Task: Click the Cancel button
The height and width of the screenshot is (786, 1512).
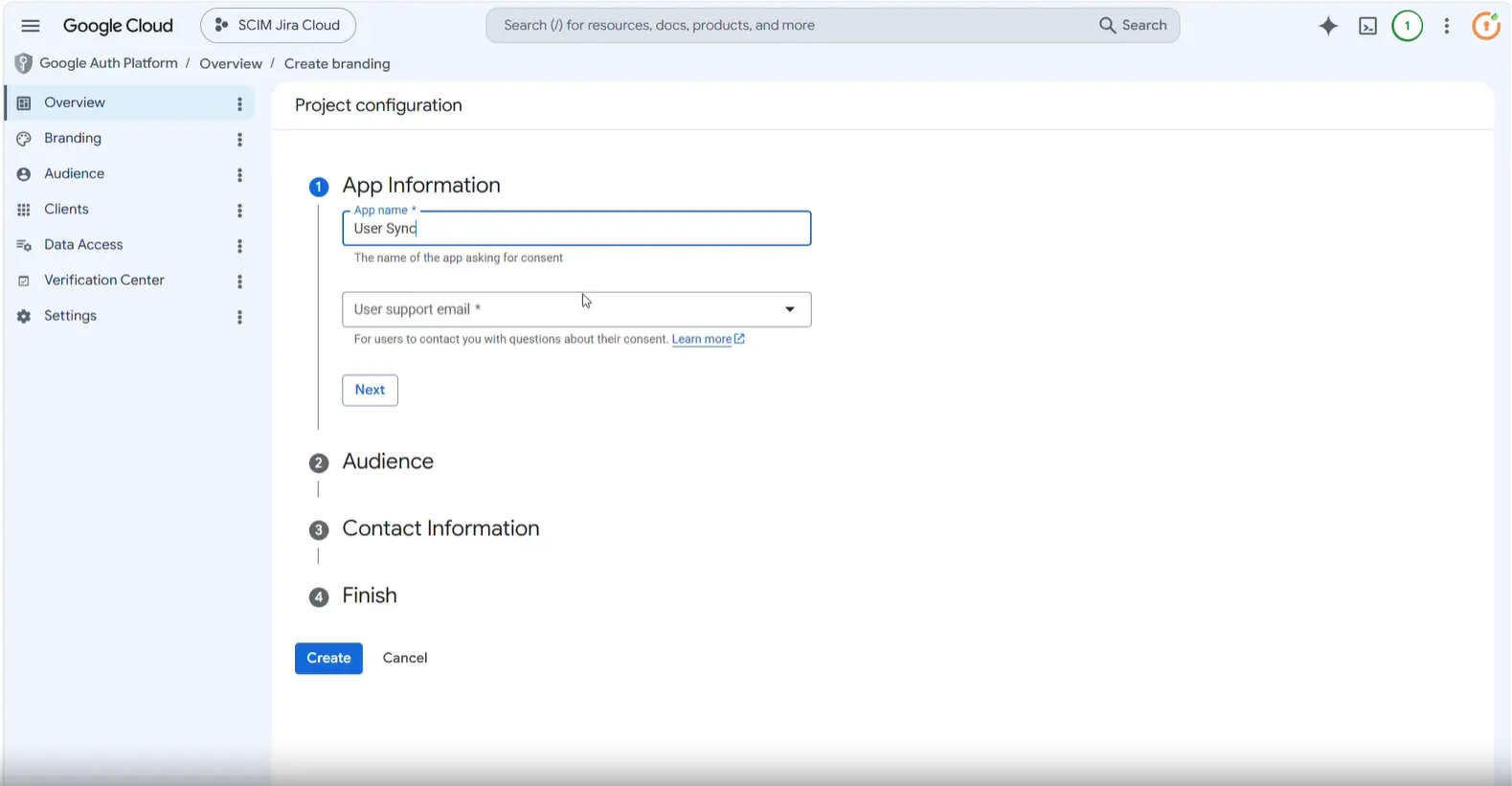Action: click(405, 659)
